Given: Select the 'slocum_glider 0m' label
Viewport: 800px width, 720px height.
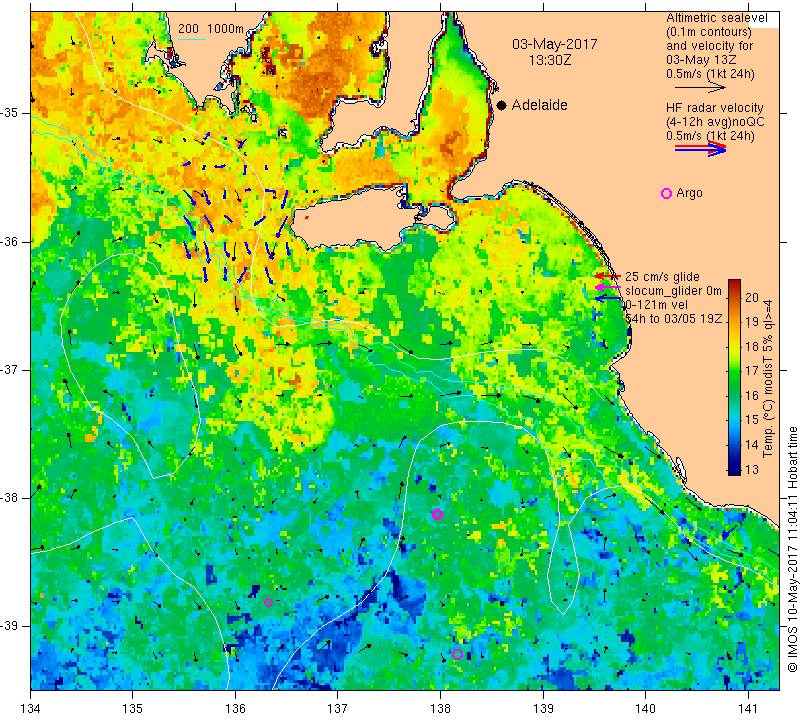Looking at the screenshot, I should pyautogui.click(x=673, y=291).
